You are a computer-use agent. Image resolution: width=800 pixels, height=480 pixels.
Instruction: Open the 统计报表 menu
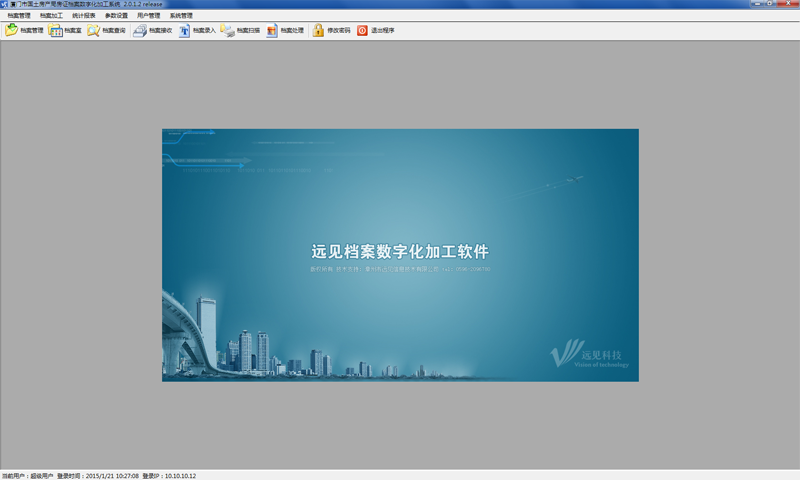[84, 16]
